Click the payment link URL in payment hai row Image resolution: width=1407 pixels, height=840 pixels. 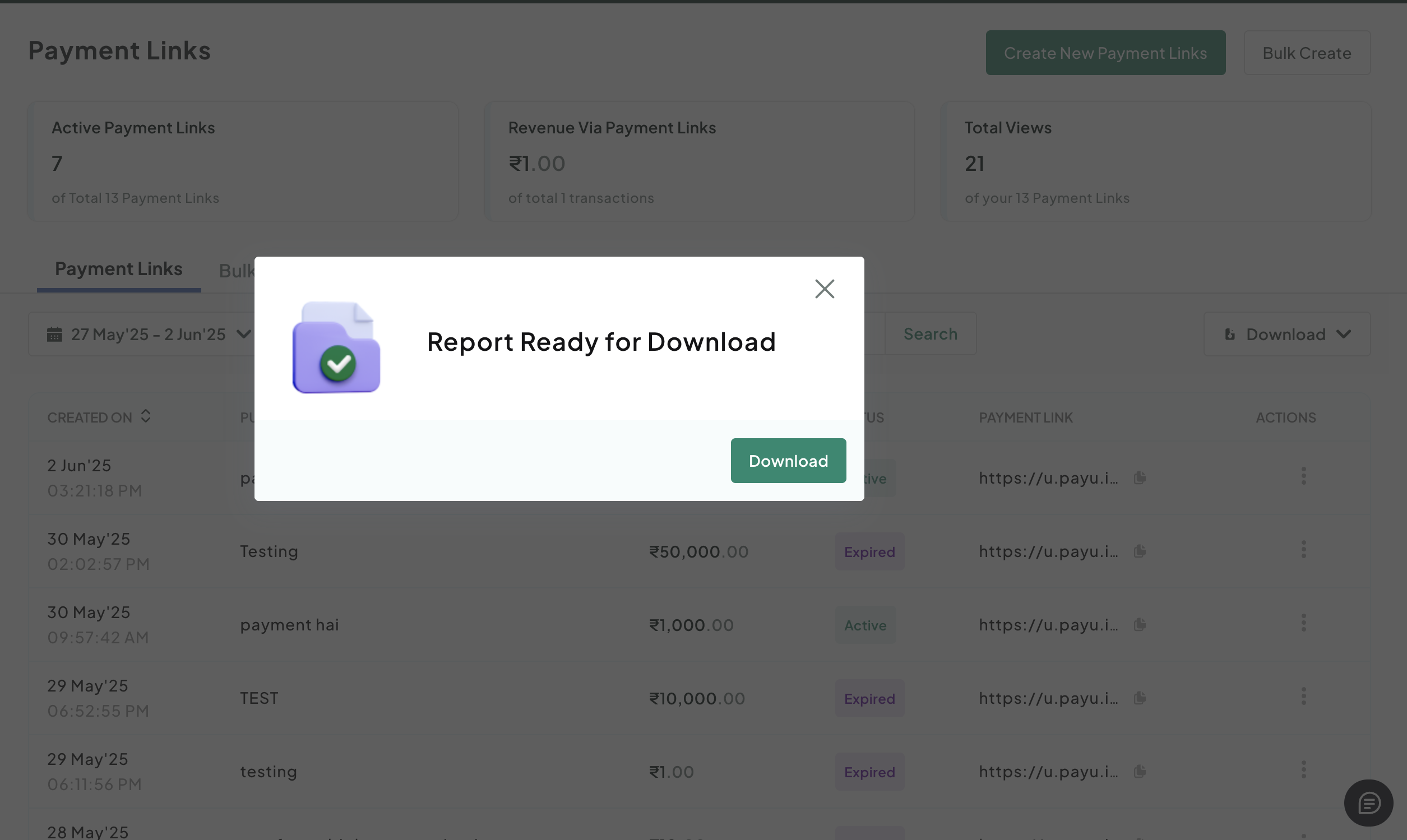click(x=1048, y=625)
